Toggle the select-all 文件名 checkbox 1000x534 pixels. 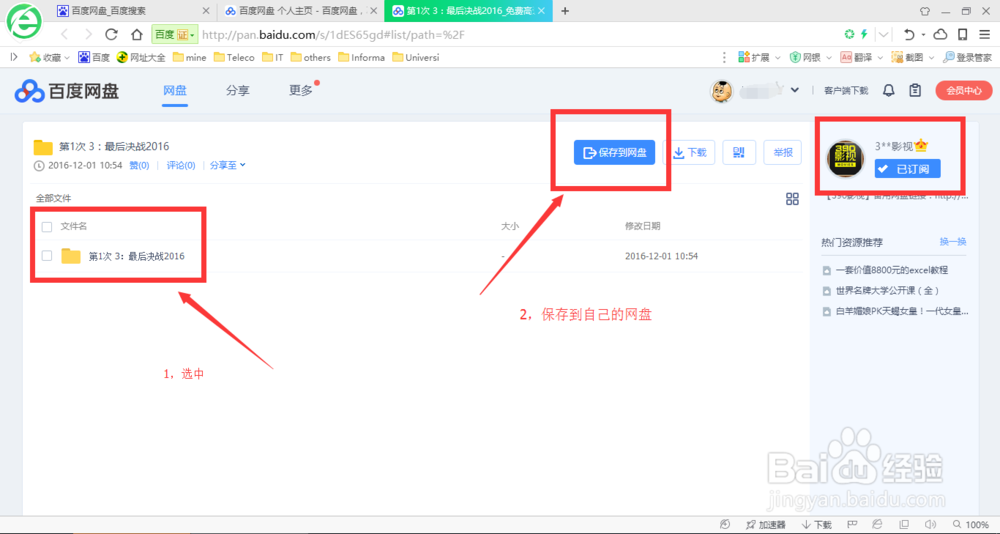click(x=47, y=226)
